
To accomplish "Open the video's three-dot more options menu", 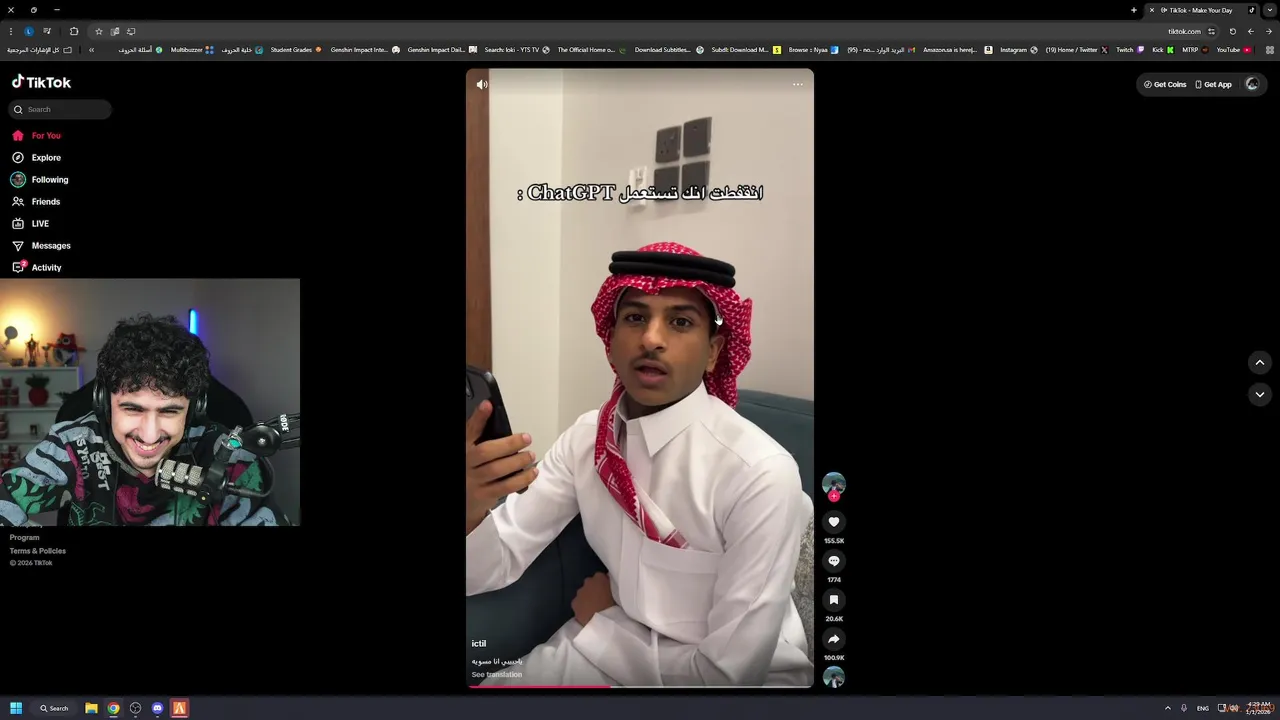I will click(x=798, y=84).
